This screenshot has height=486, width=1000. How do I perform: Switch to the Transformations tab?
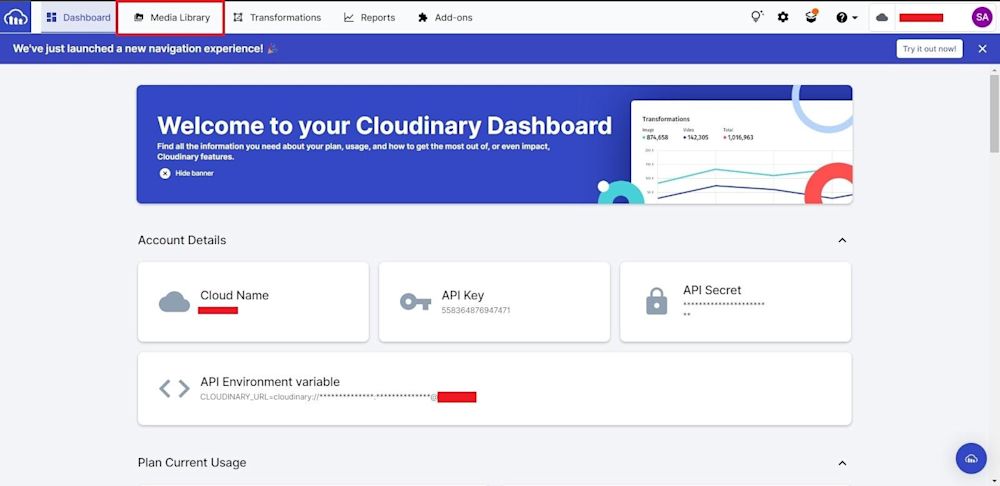(277, 17)
